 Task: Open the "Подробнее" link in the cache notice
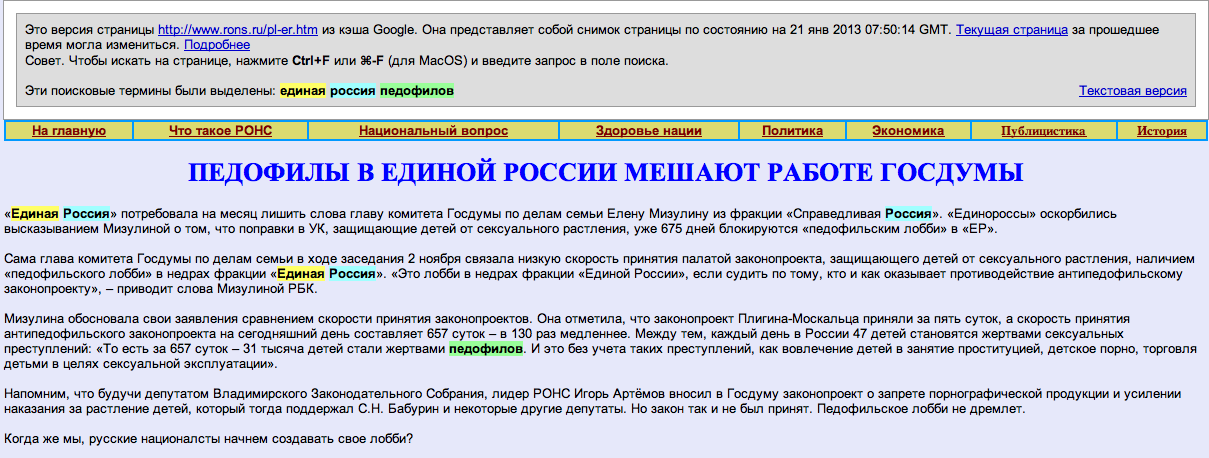coord(217,45)
